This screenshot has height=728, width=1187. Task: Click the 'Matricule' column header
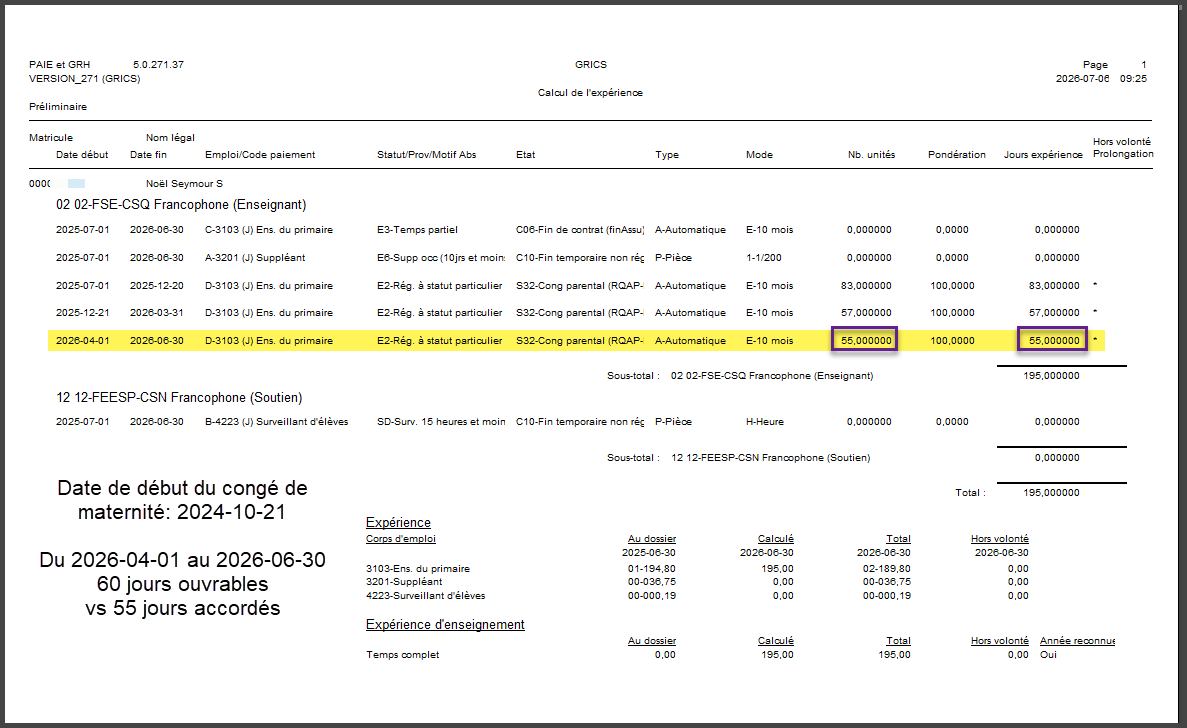[51, 138]
